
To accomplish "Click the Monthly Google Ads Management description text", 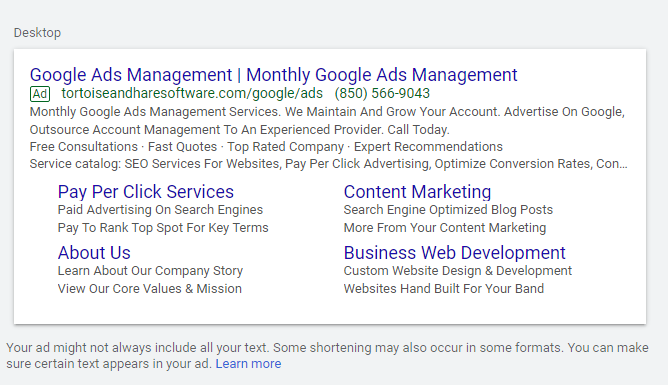I will click(x=327, y=121).
